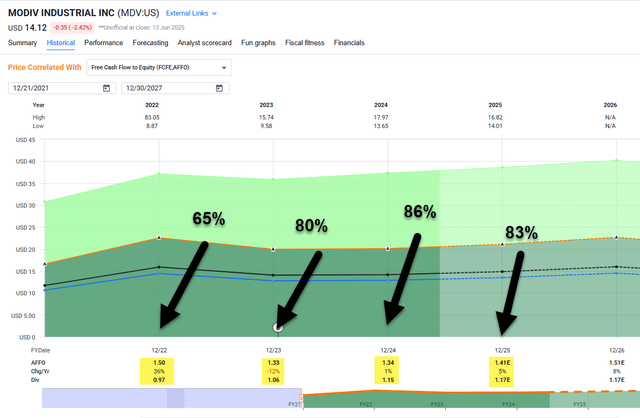The height and width of the screenshot is (418, 640).
Task: Expand the External Links menu
Action: pos(191,13)
